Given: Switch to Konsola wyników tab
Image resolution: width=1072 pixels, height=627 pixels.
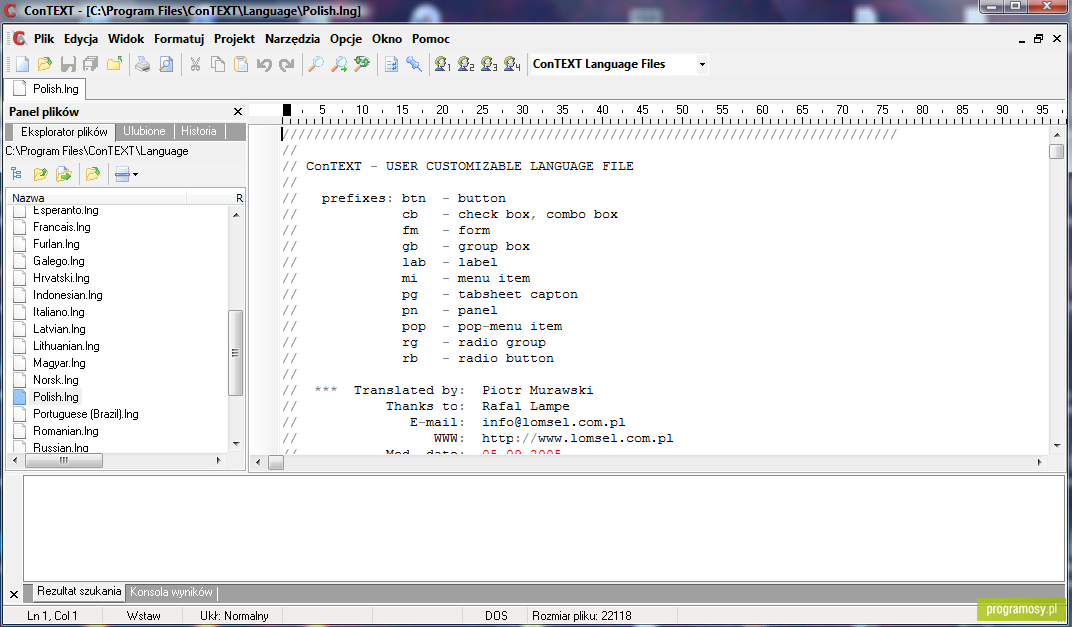Looking at the screenshot, I should pos(172,592).
